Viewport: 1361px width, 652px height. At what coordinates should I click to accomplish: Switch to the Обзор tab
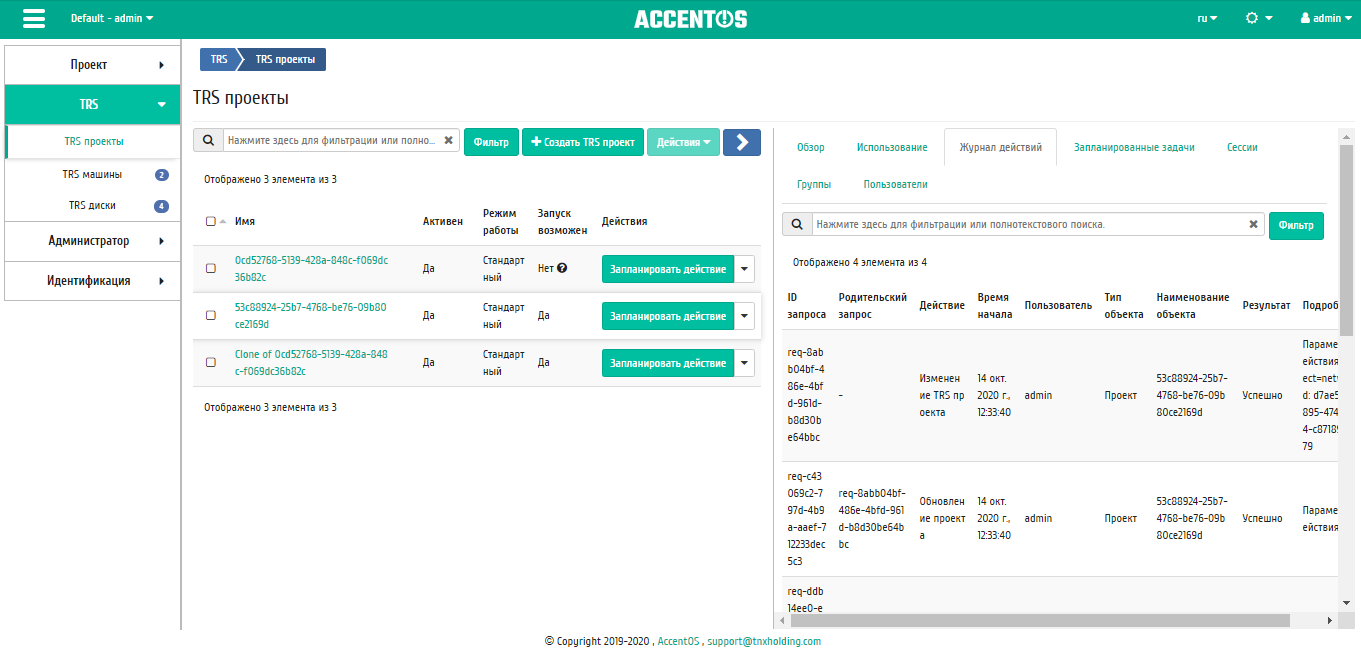[811, 147]
